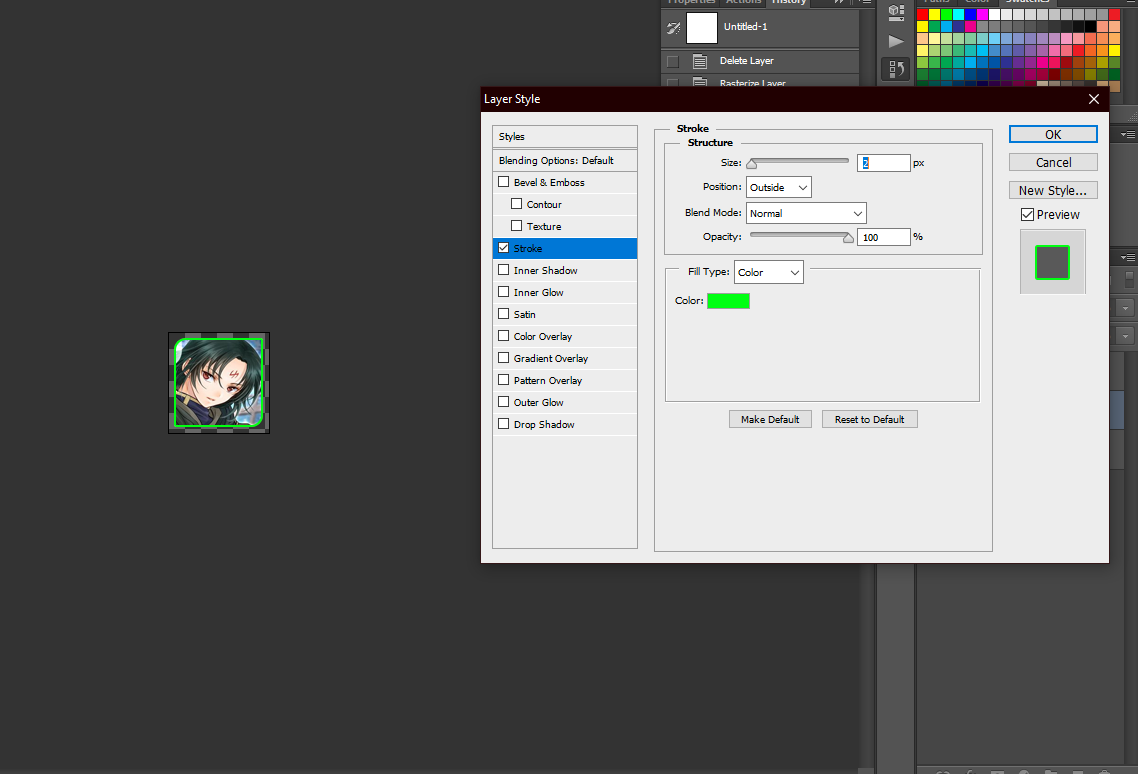Uncheck the Stroke effect checkbox

(504, 248)
